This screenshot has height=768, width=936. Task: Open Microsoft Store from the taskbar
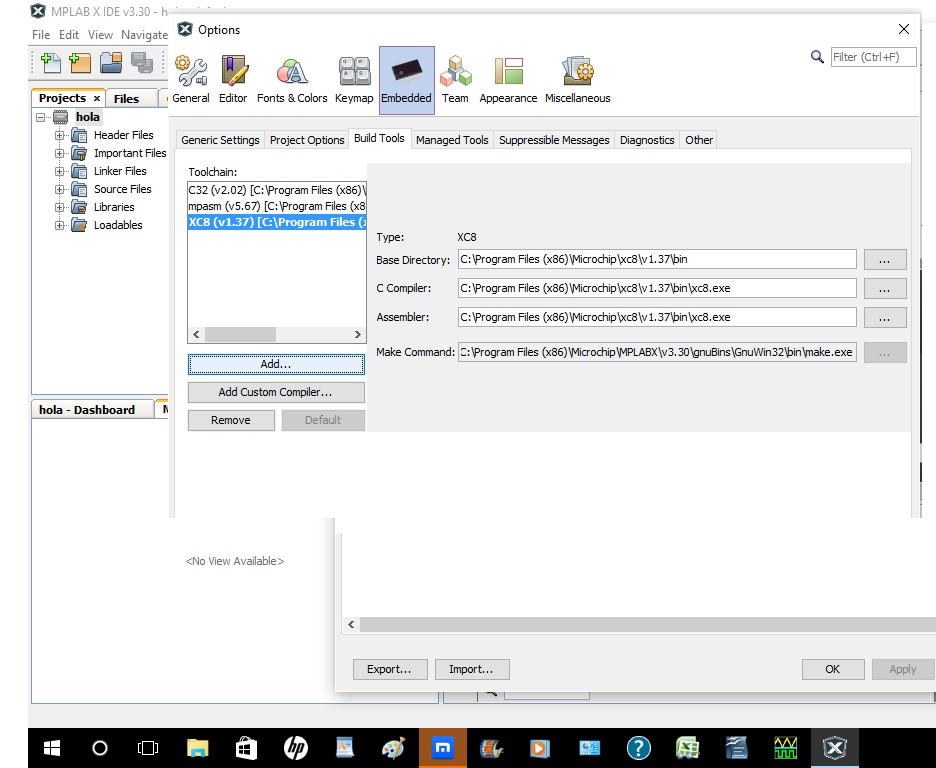click(x=246, y=748)
